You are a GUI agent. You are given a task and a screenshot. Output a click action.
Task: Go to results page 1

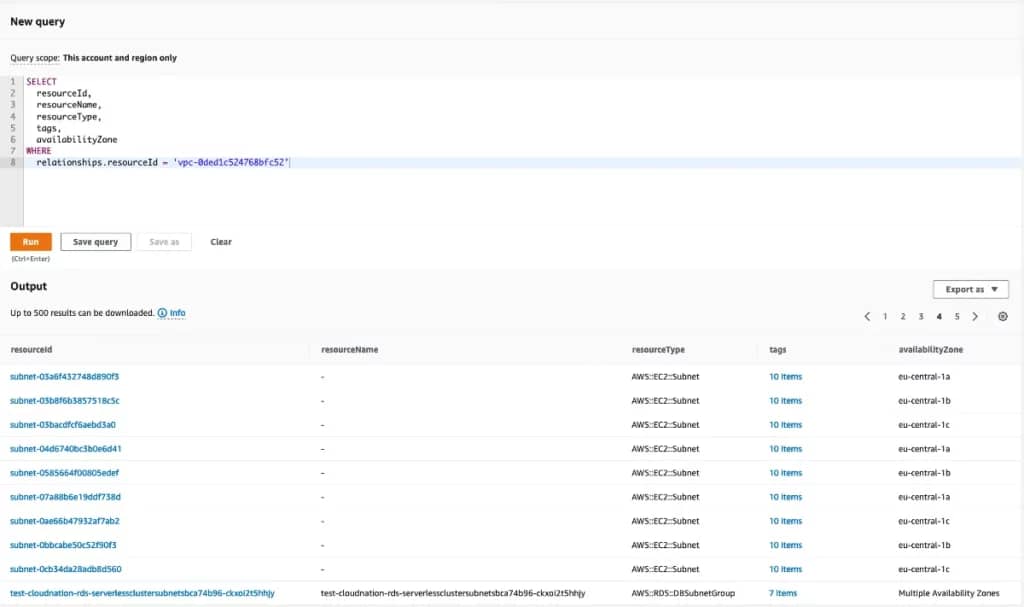tap(885, 316)
